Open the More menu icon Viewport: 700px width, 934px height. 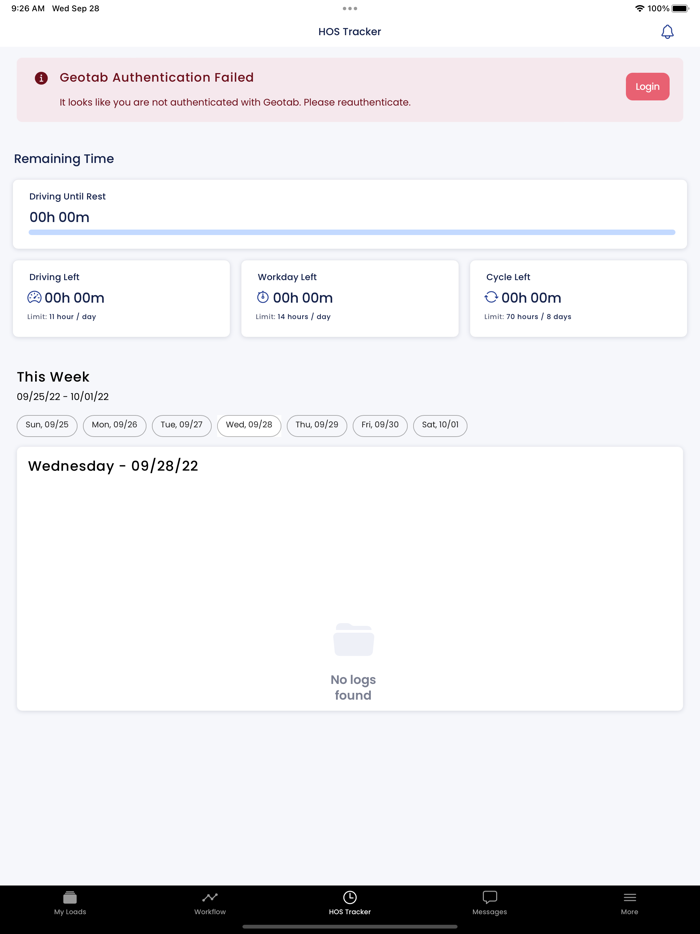pos(629,899)
